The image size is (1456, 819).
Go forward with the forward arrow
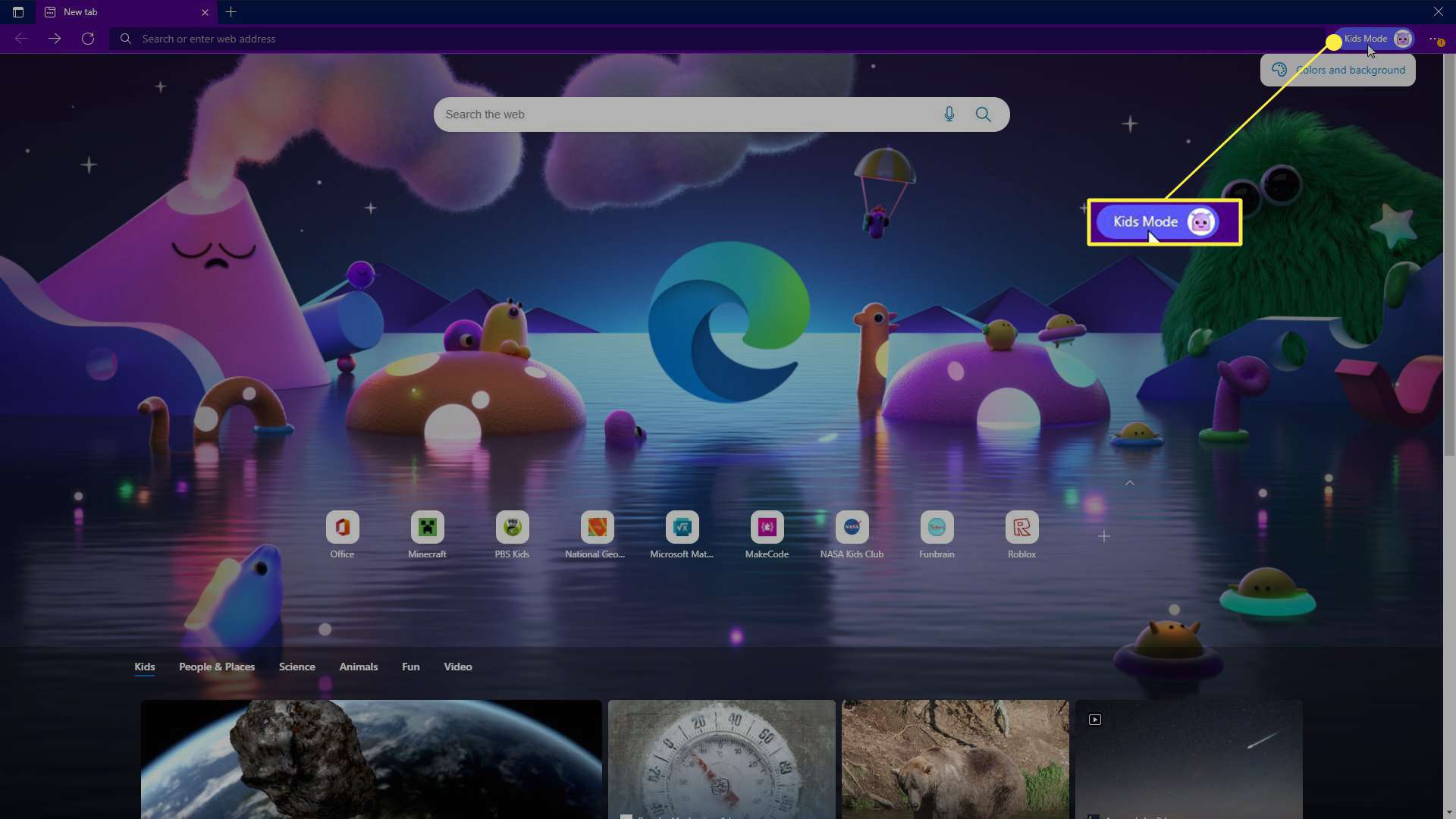coord(55,39)
